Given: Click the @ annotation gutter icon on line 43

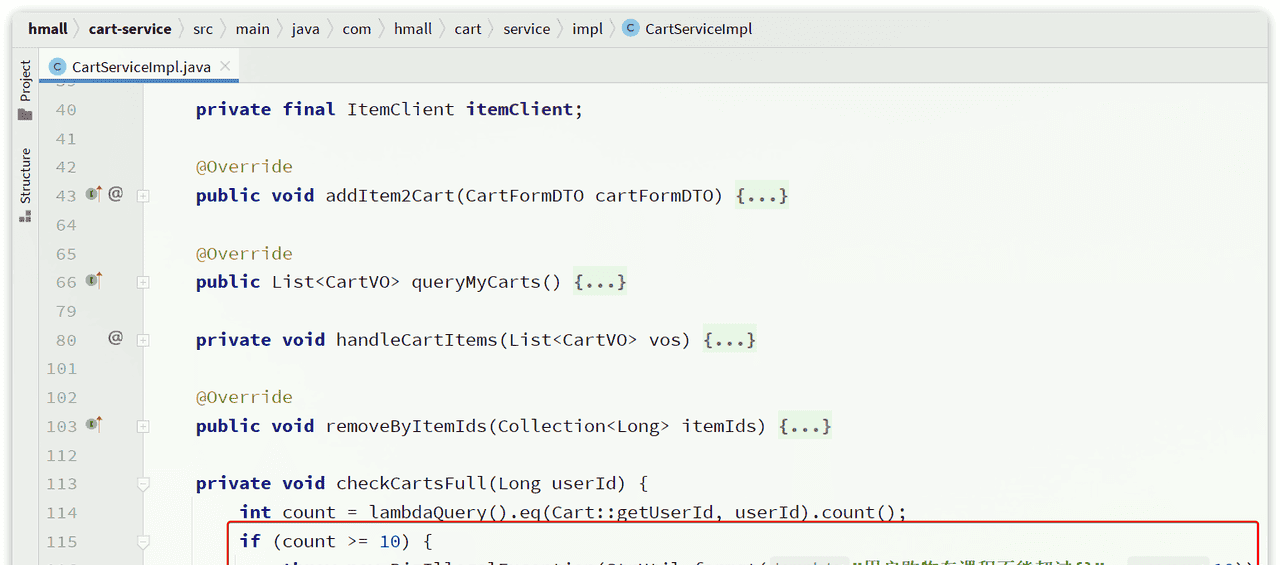Looking at the screenshot, I should [116, 194].
